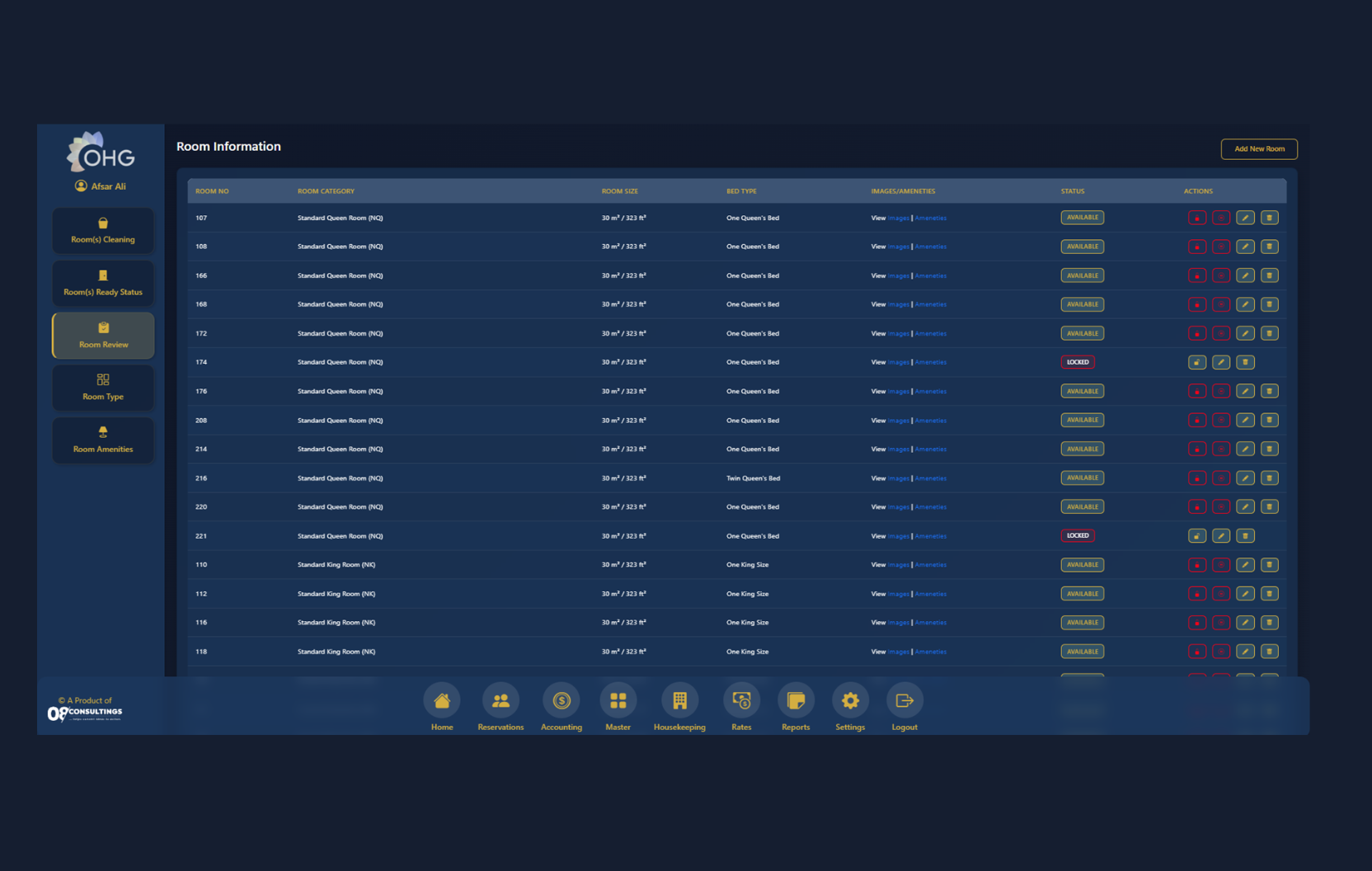Edit room 108 using pencil icon

[1245, 247]
